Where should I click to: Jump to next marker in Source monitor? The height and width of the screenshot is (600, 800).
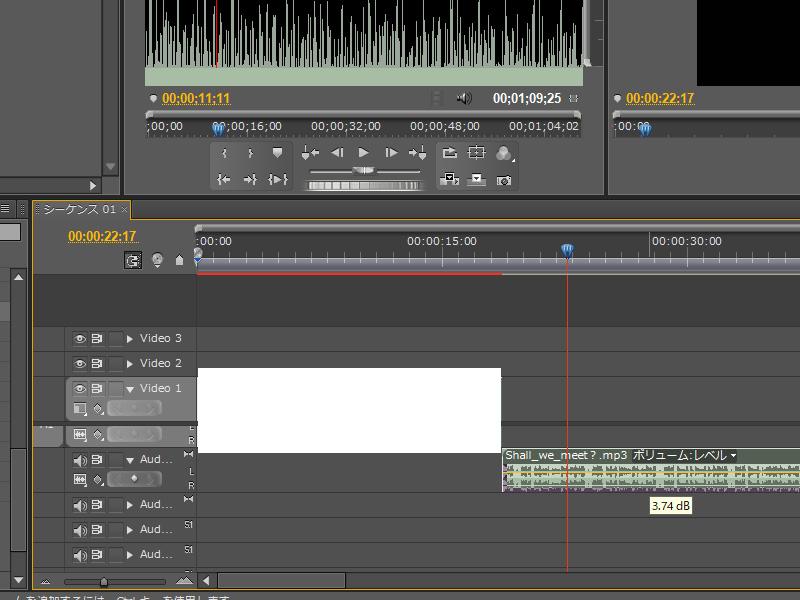coord(417,153)
